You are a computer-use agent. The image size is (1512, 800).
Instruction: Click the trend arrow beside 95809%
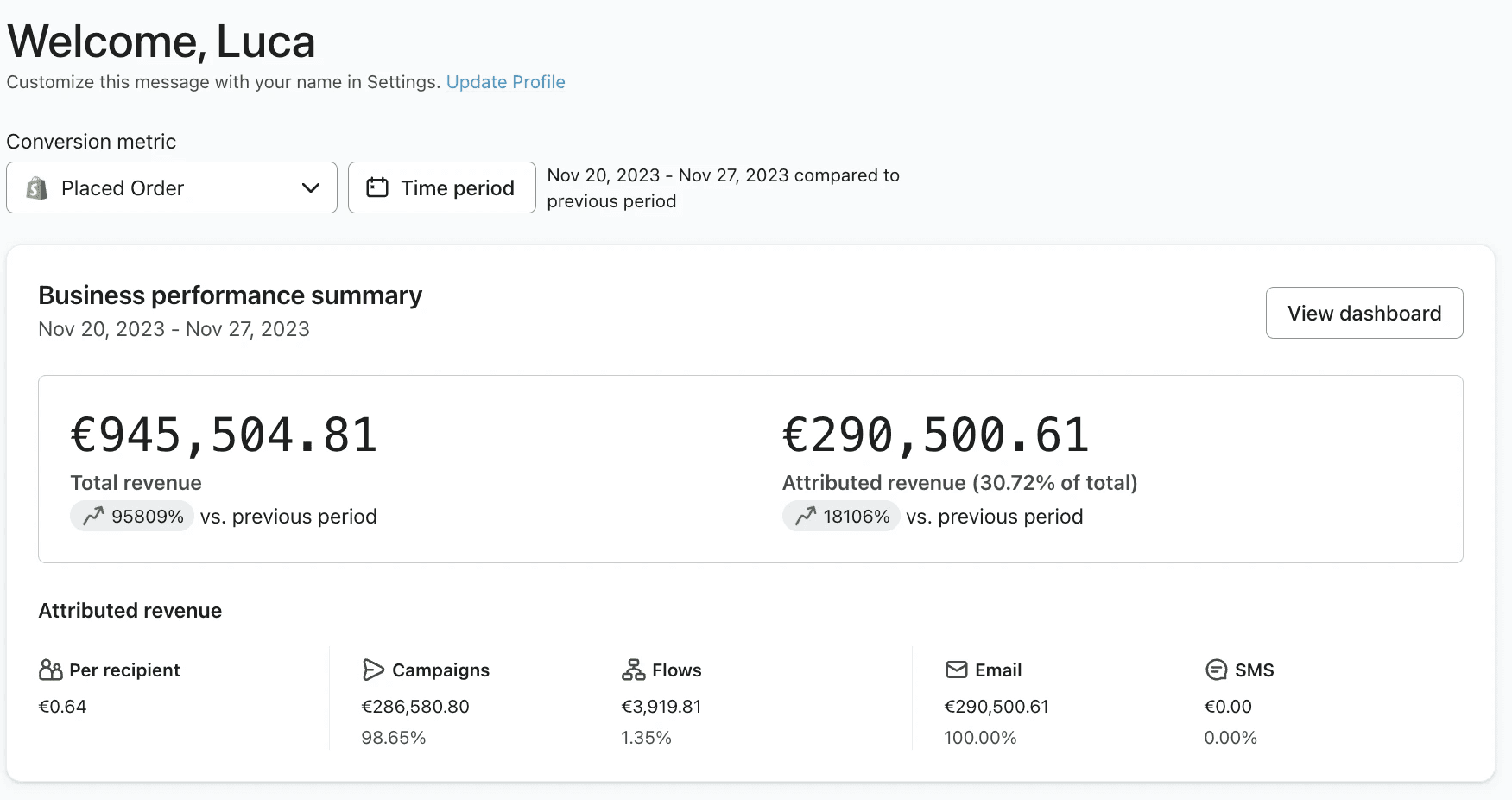coord(93,516)
